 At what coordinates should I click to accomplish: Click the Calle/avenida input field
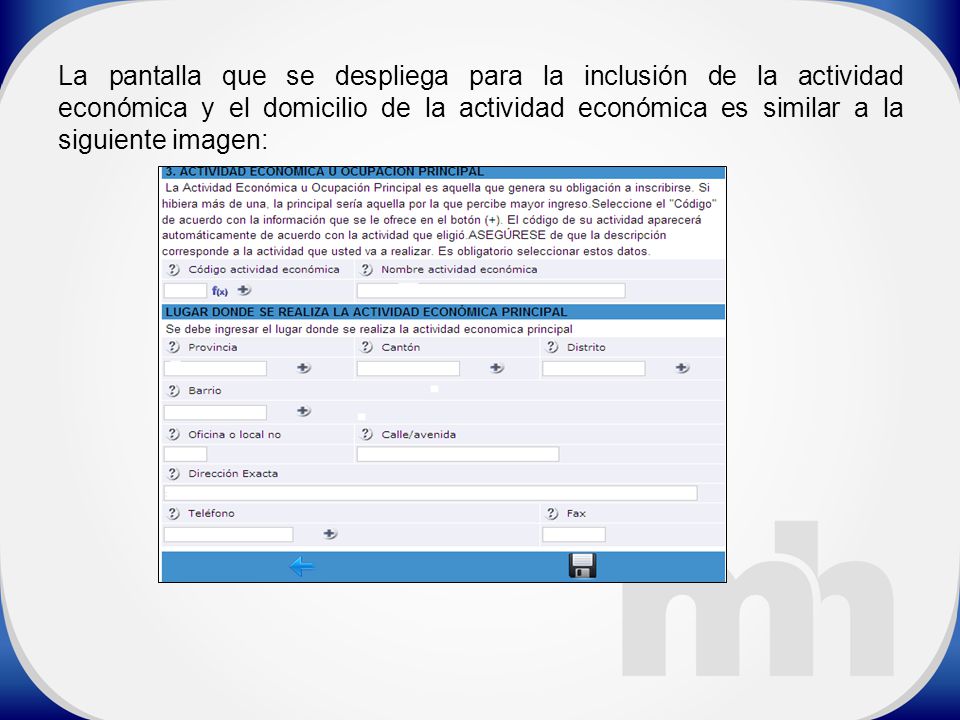458,454
